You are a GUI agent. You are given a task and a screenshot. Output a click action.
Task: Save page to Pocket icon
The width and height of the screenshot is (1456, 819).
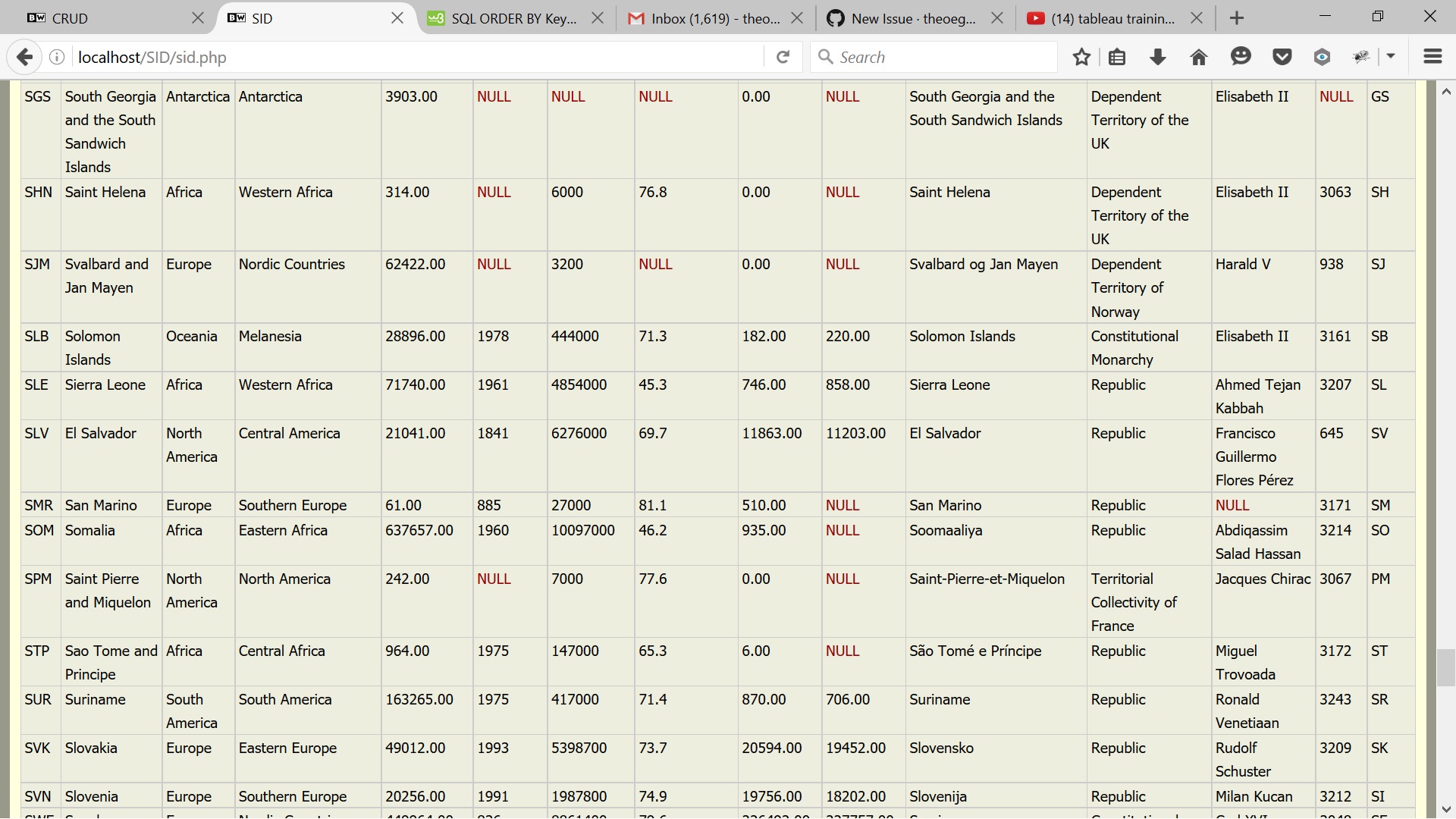coord(1282,57)
